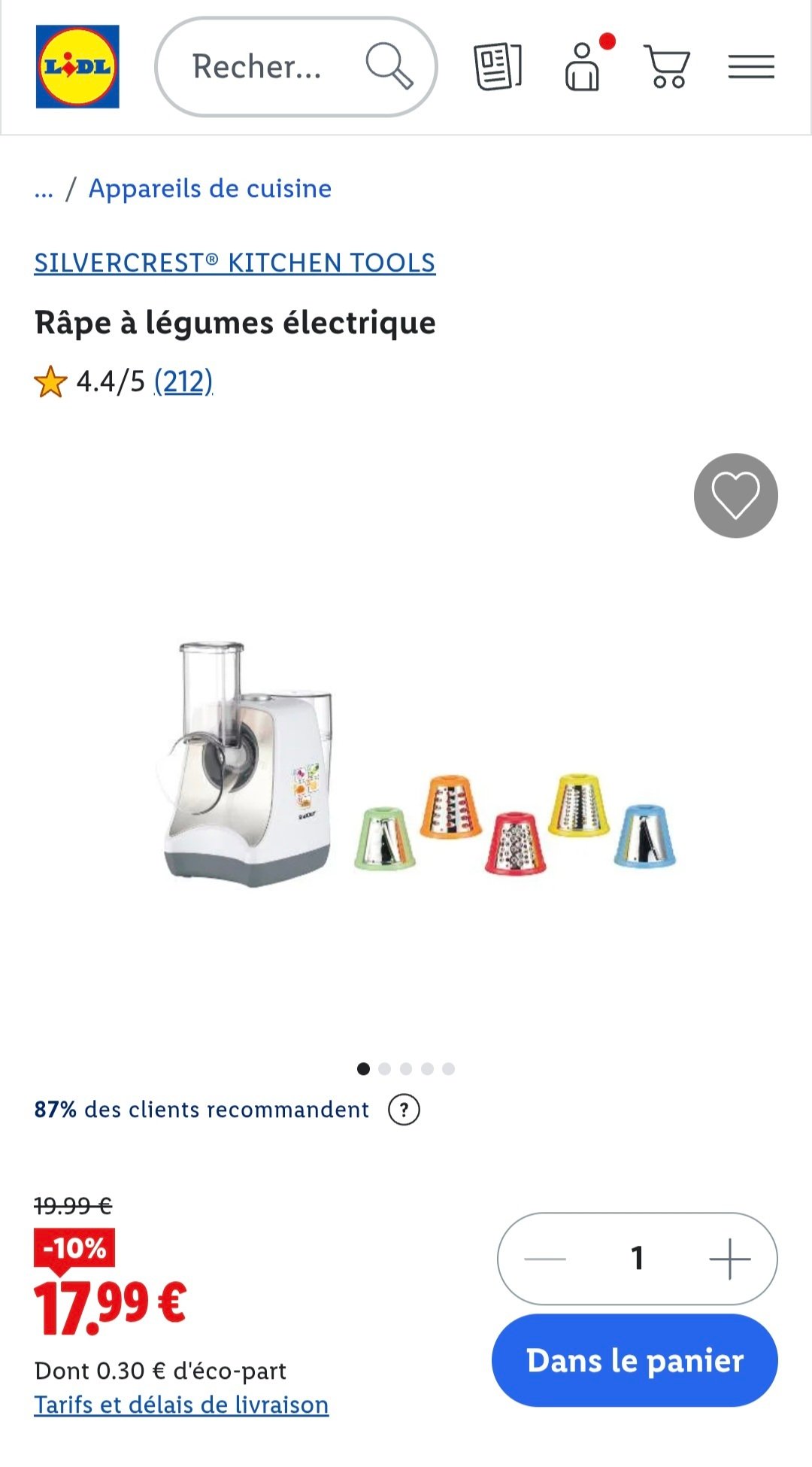Go to Appareils de cuisine breadcrumb

click(x=210, y=189)
